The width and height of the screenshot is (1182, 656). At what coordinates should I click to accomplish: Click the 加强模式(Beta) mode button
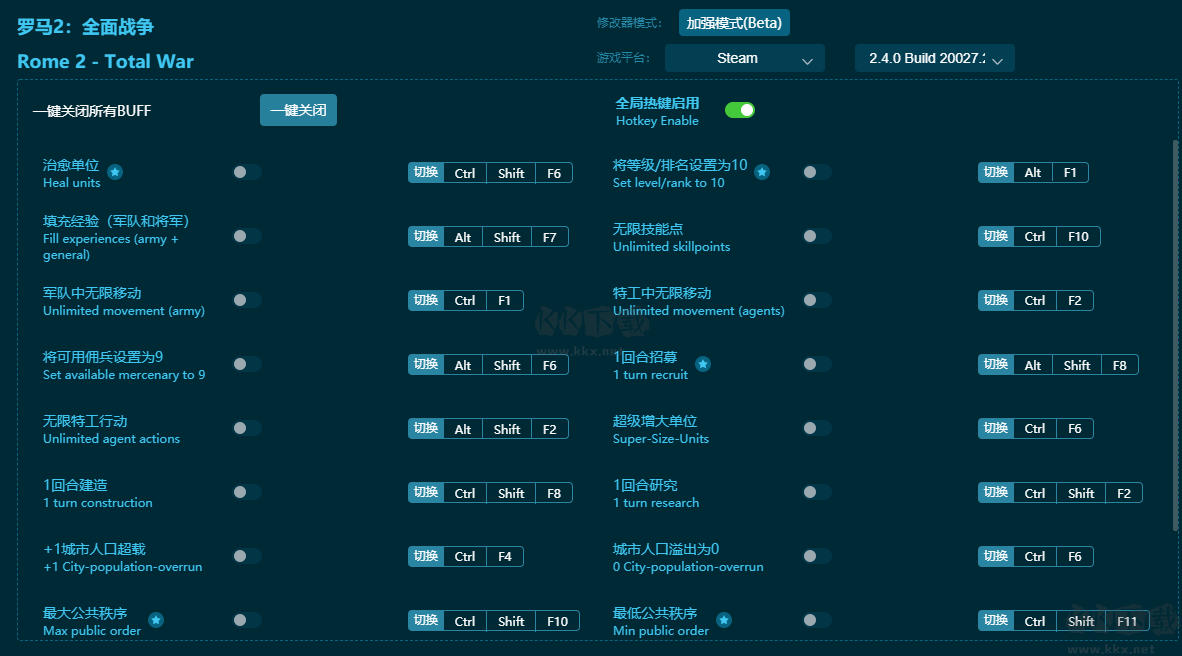click(734, 23)
